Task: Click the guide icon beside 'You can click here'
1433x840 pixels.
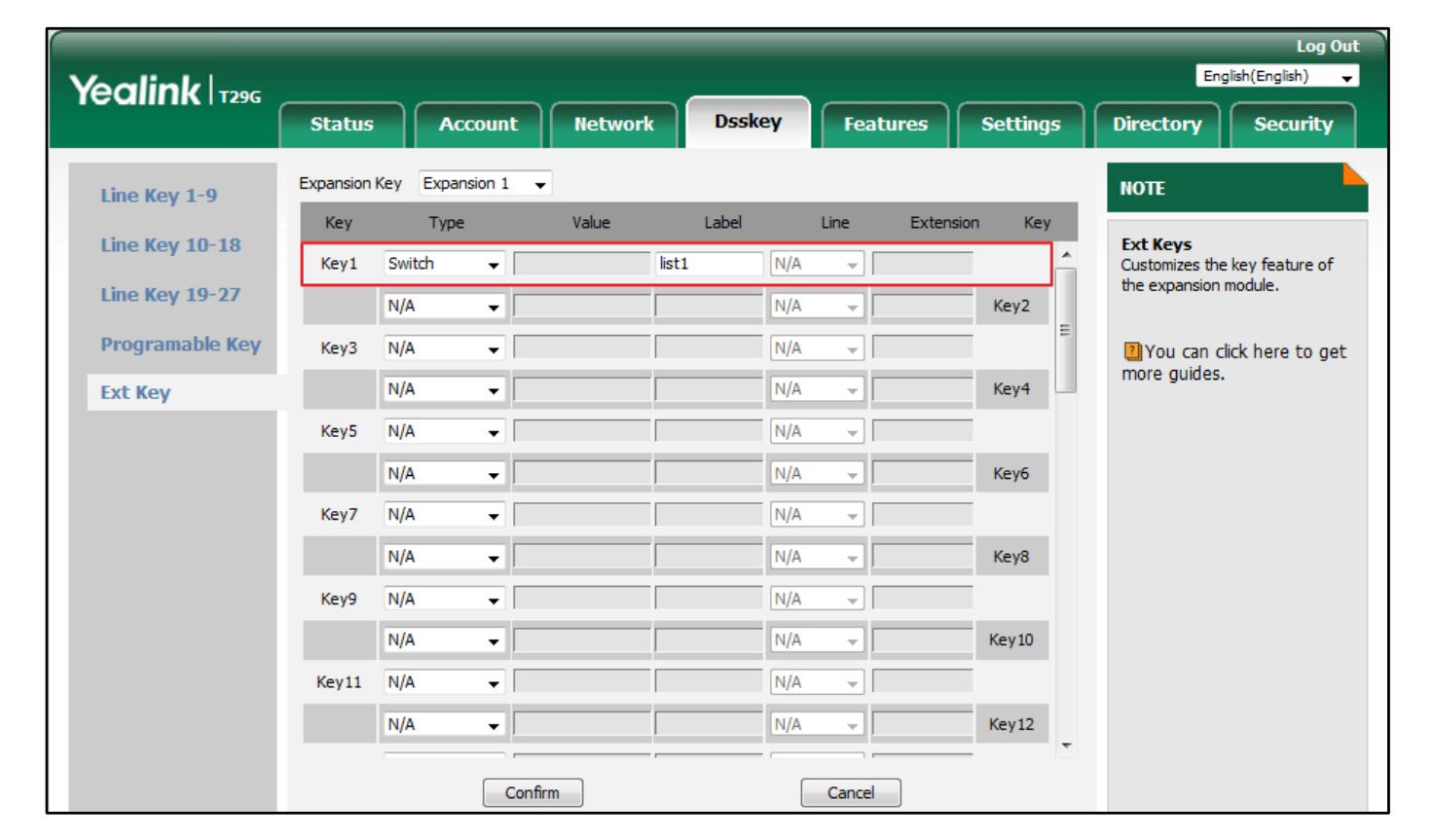Action: pyautogui.click(x=1131, y=351)
